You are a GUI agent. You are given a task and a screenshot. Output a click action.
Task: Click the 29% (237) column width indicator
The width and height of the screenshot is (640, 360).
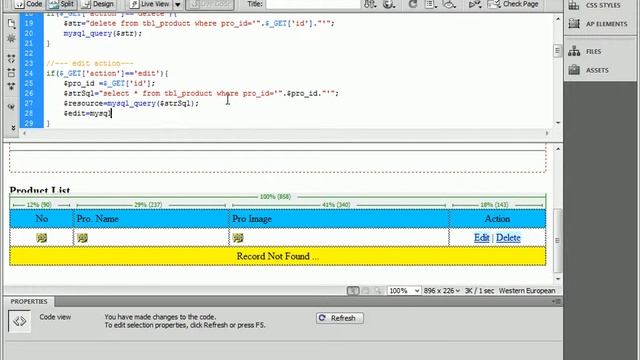tap(148, 204)
